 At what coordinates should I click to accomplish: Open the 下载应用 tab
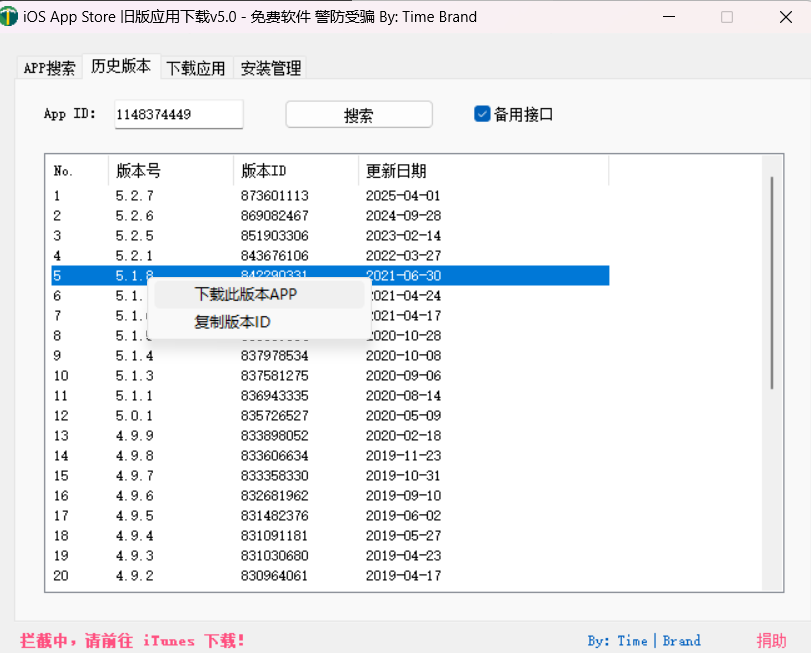coord(196,68)
